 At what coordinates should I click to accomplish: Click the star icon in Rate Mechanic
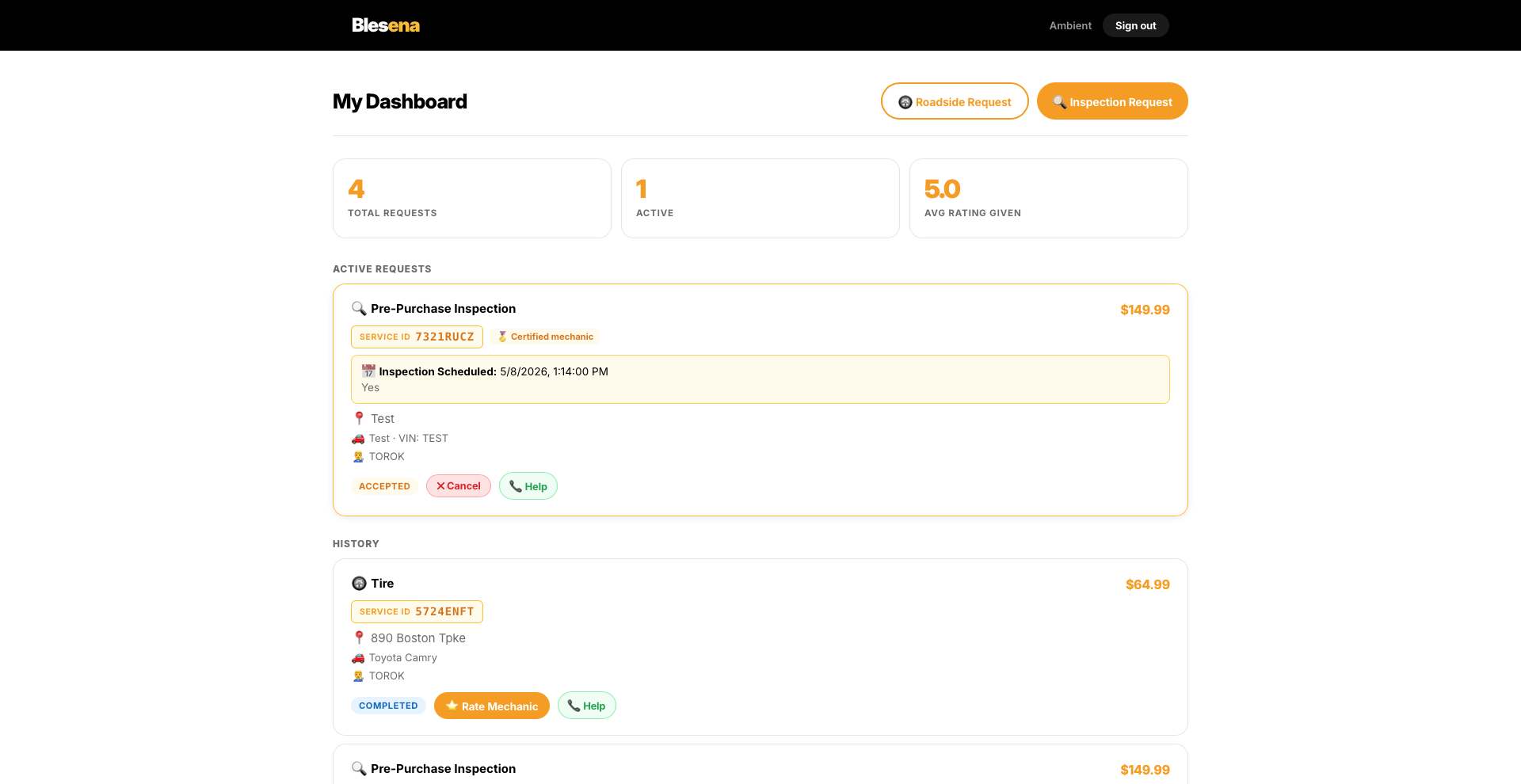(452, 706)
